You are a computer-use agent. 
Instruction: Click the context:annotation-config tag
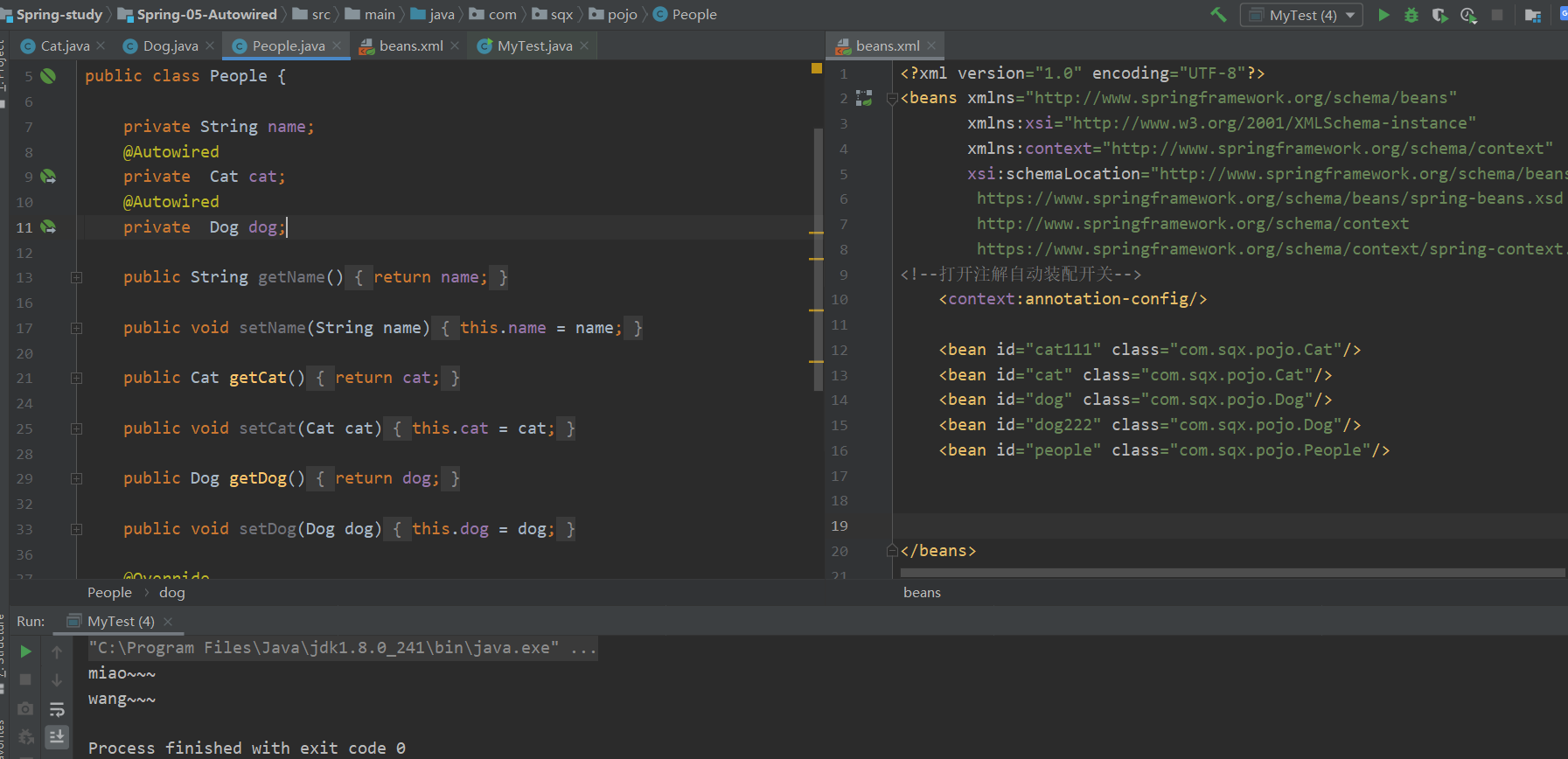1073,299
